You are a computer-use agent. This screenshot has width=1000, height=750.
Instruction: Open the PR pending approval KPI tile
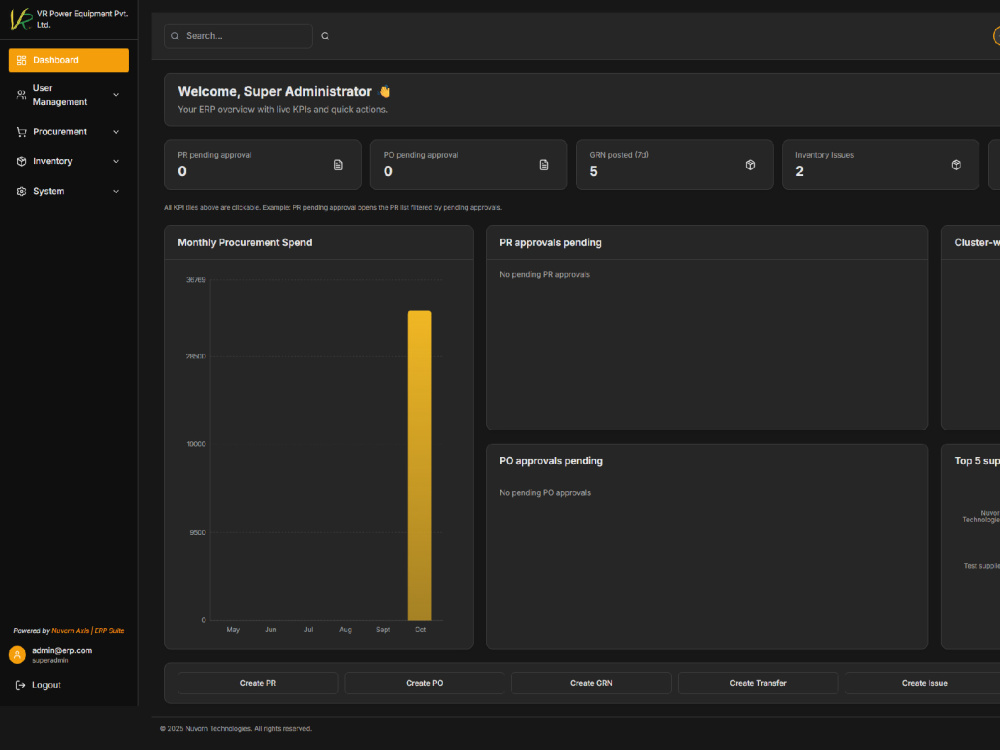coord(263,165)
